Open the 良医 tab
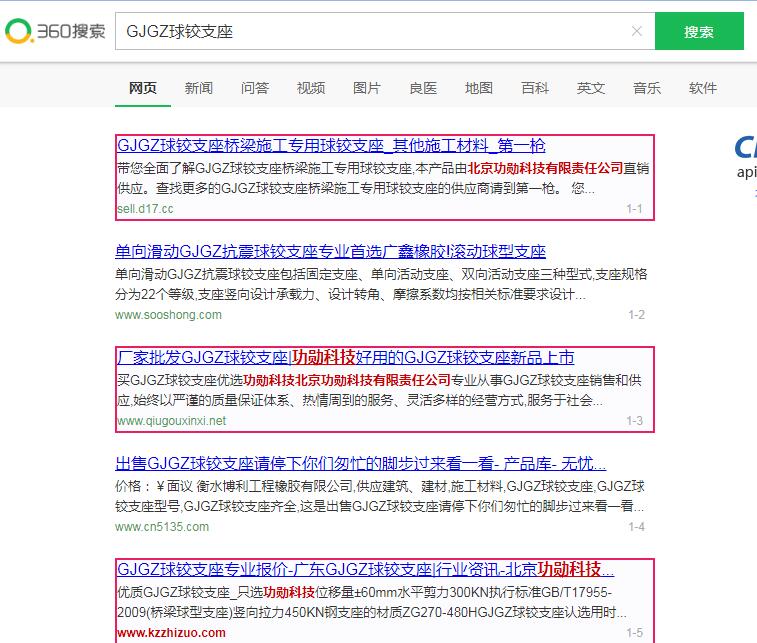757x643 pixels. pyautogui.click(x=423, y=88)
